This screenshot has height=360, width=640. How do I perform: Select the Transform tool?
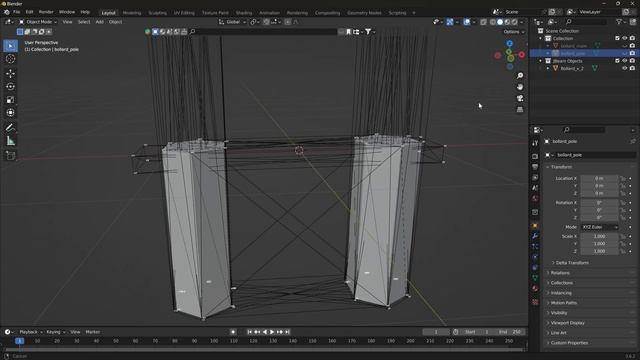tap(11, 113)
